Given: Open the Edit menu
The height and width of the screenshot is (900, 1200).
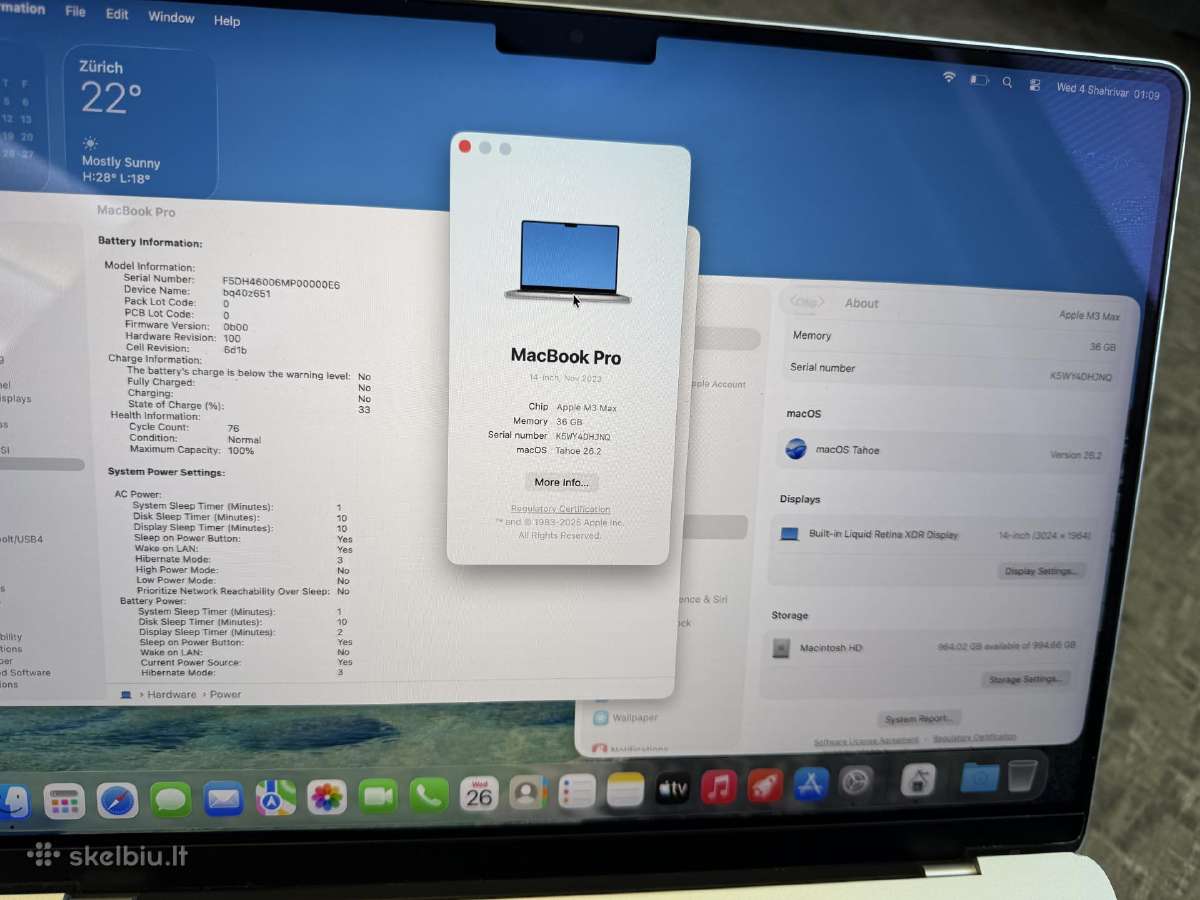Looking at the screenshot, I should pos(117,15).
